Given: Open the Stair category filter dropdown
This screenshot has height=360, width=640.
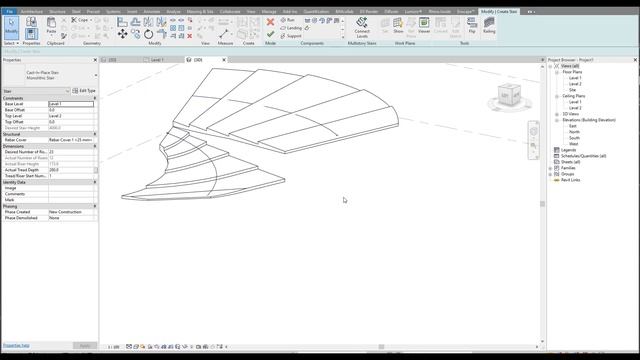Looking at the screenshot, I should click(x=36, y=91).
